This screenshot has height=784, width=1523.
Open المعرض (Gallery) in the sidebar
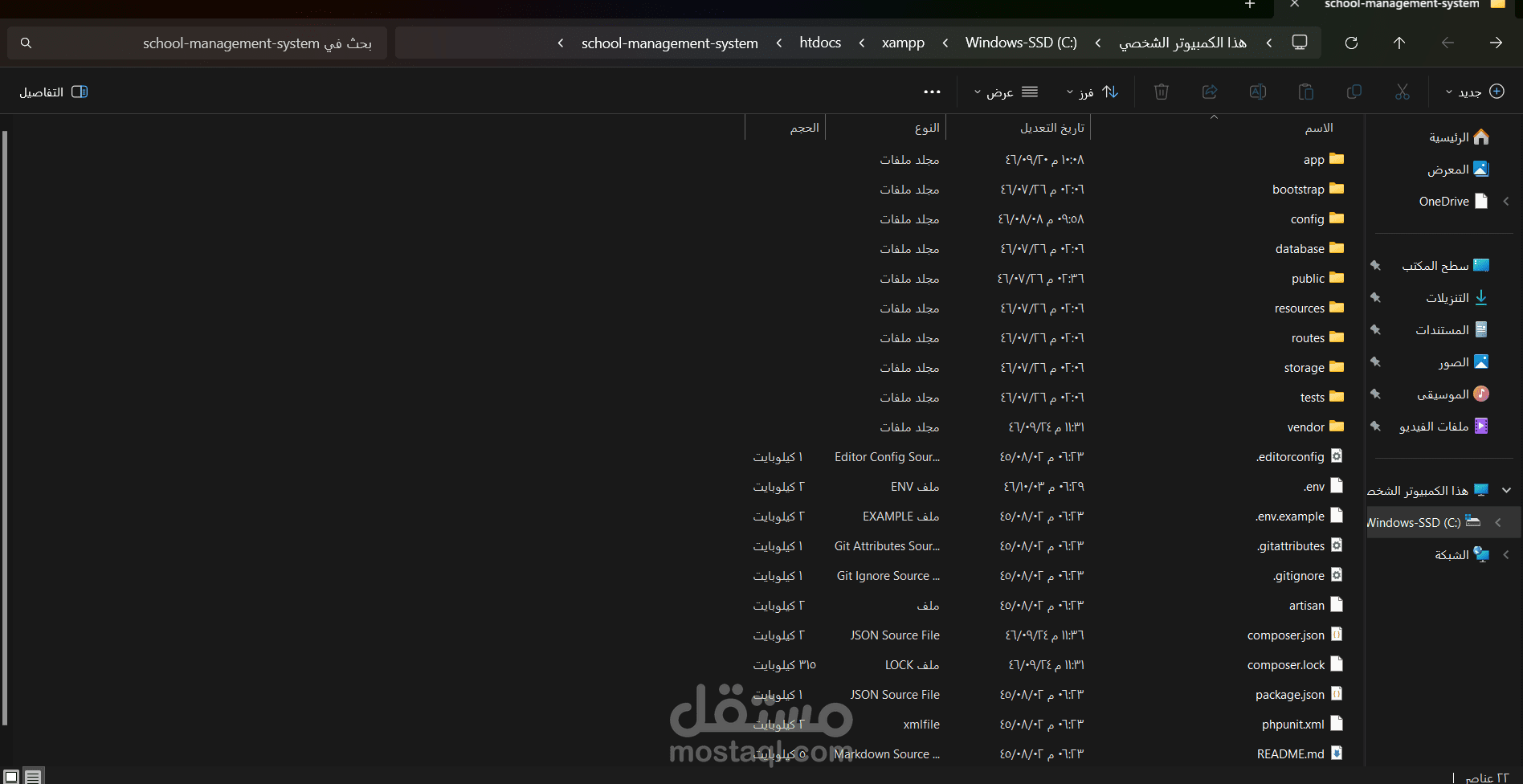pyautogui.click(x=1457, y=169)
